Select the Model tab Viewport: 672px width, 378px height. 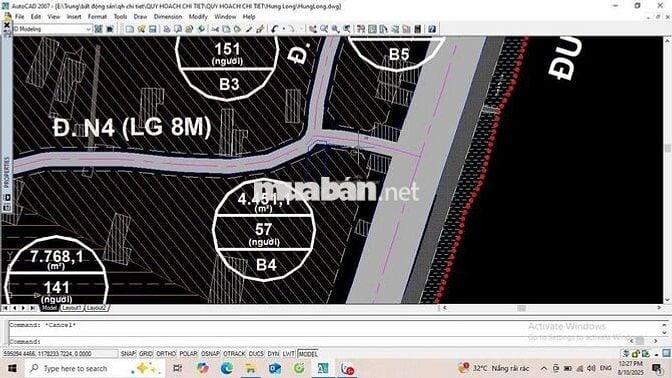click(49, 308)
